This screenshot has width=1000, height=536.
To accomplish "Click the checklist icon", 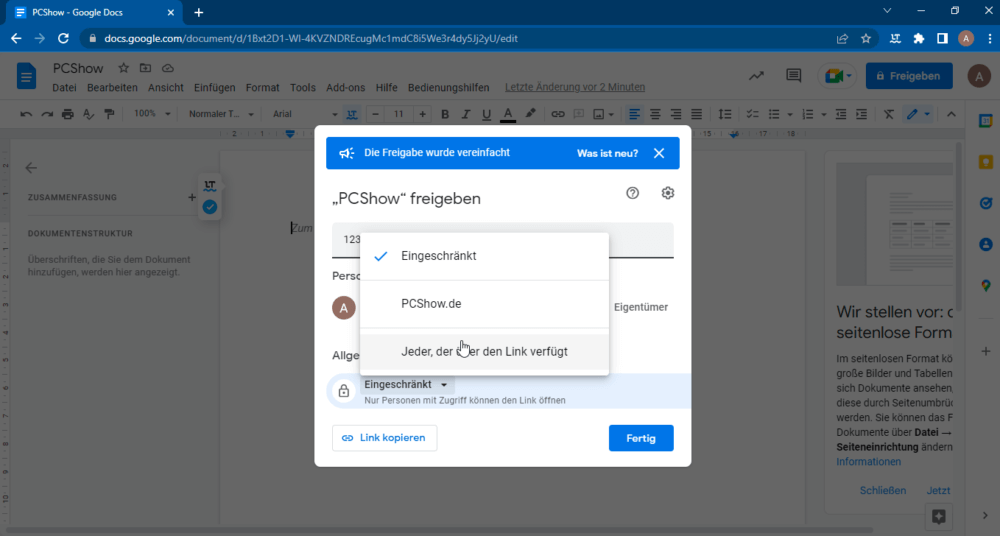I will (x=753, y=114).
